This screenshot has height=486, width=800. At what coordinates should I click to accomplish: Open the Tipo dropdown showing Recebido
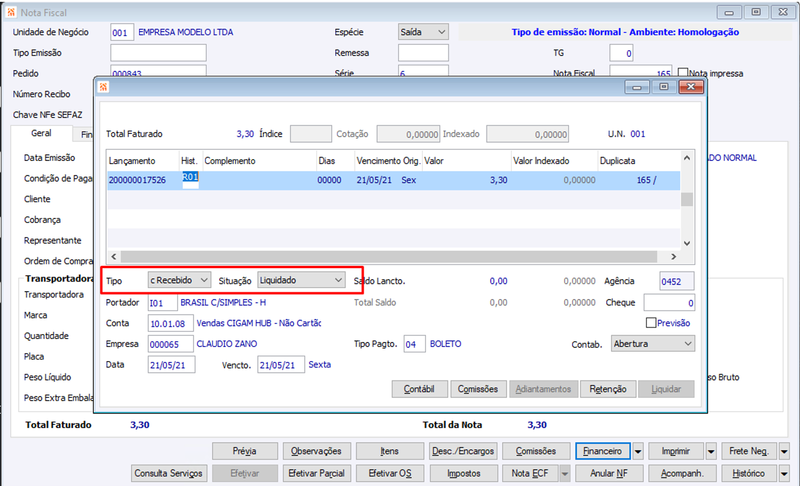point(179,280)
